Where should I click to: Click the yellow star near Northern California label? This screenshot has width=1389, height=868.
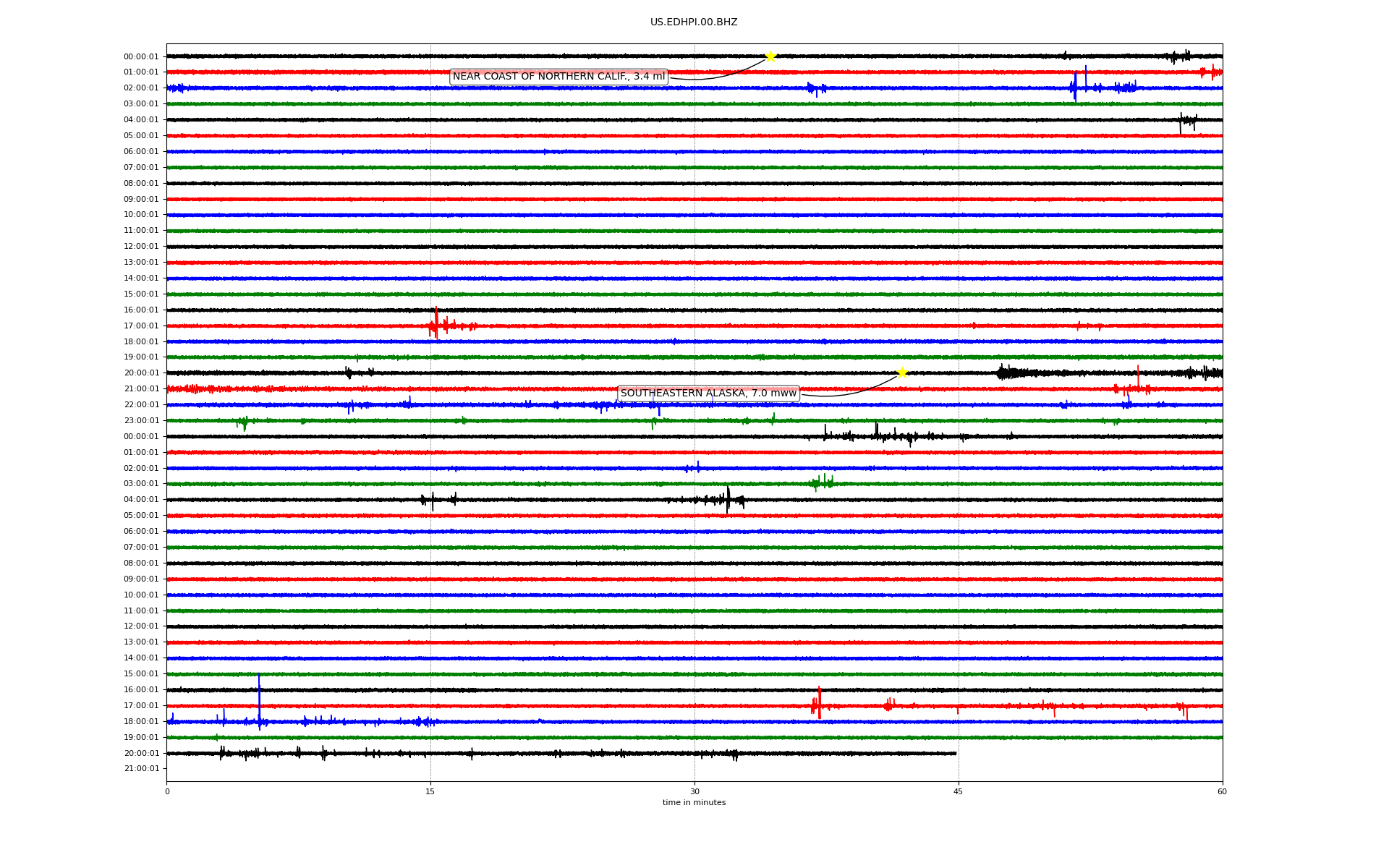[770, 56]
